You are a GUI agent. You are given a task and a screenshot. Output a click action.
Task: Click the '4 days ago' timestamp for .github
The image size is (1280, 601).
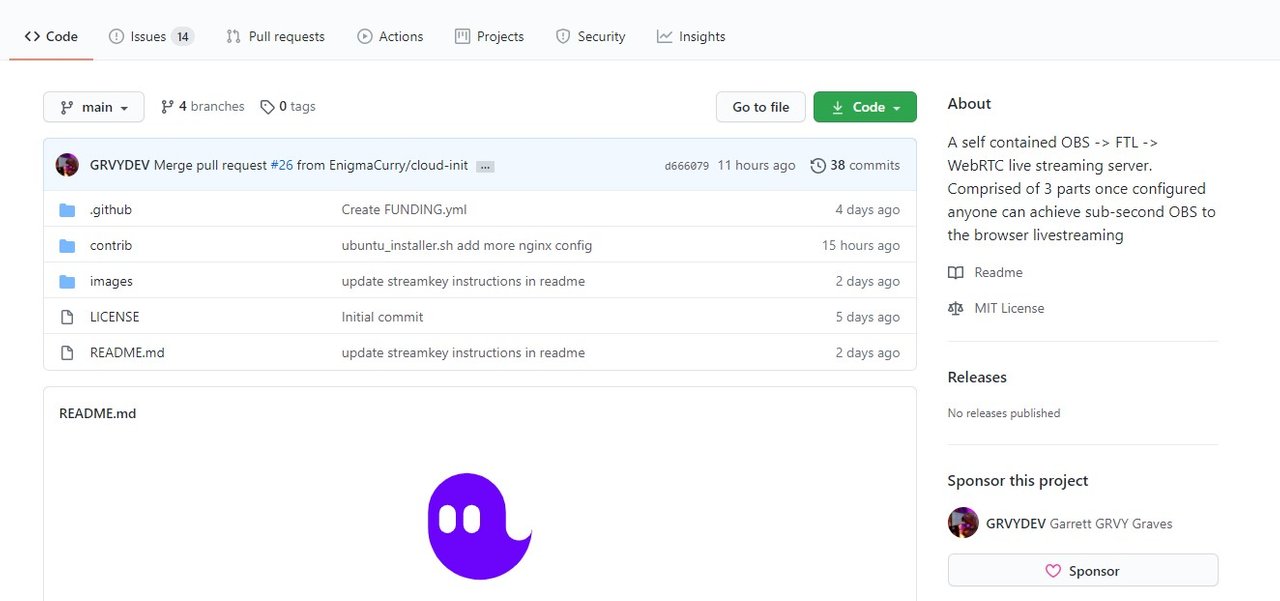(x=868, y=210)
